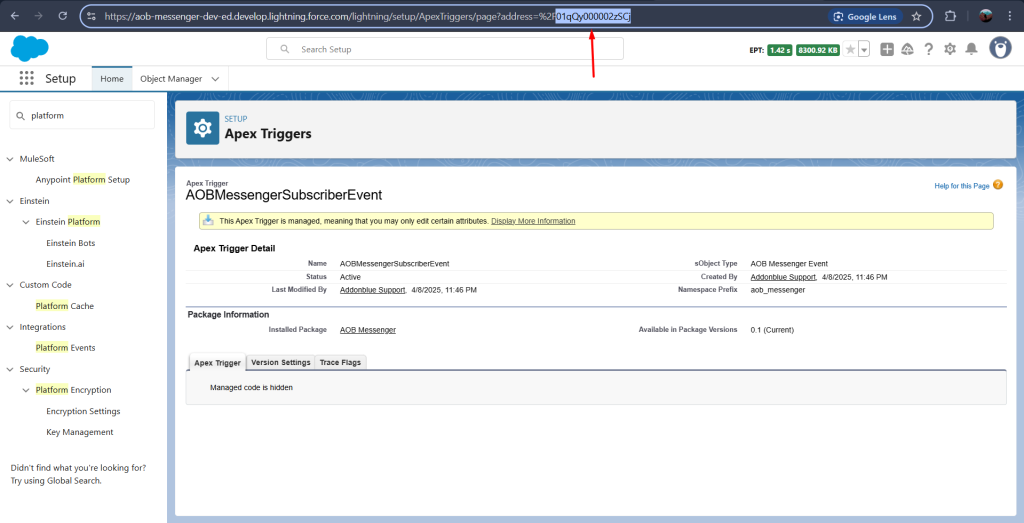This screenshot has width=1024, height=523.
Task: Collapse the Einstein Platform subsection
Action: (x=26, y=222)
